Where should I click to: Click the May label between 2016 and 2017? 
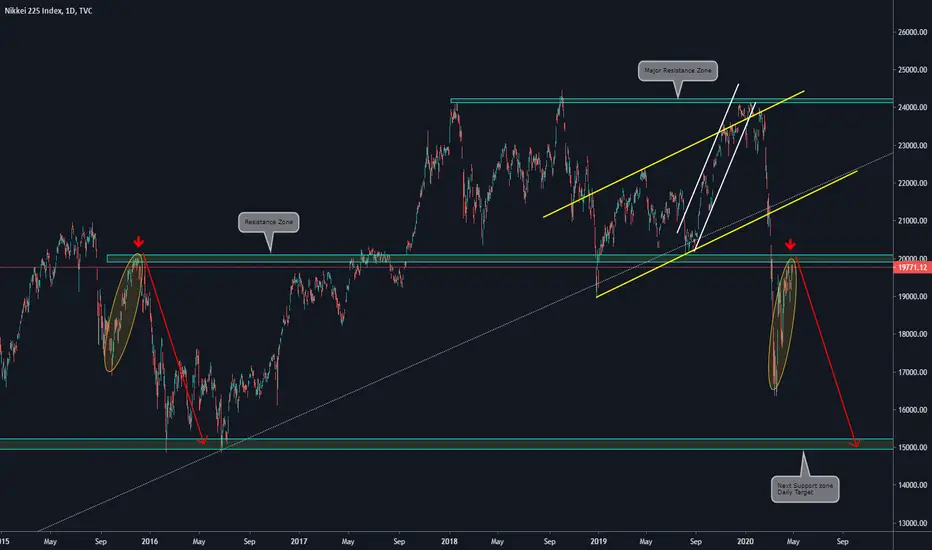pyautogui.click(x=199, y=542)
